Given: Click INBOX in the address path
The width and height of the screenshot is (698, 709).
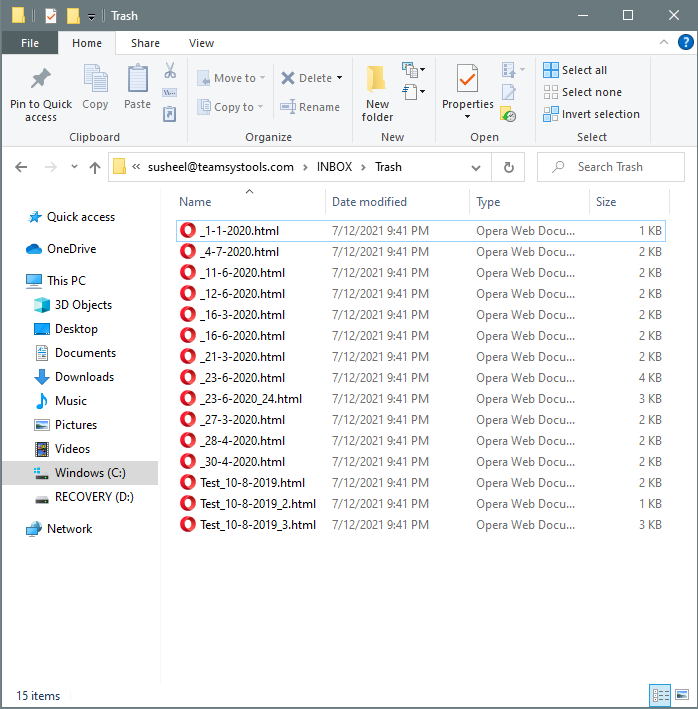Looking at the screenshot, I should click(x=334, y=167).
